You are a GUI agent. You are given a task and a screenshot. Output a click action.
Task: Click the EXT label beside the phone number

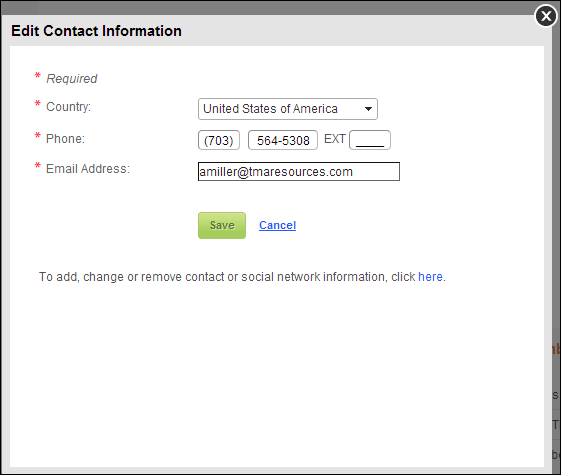[x=335, y=139]
